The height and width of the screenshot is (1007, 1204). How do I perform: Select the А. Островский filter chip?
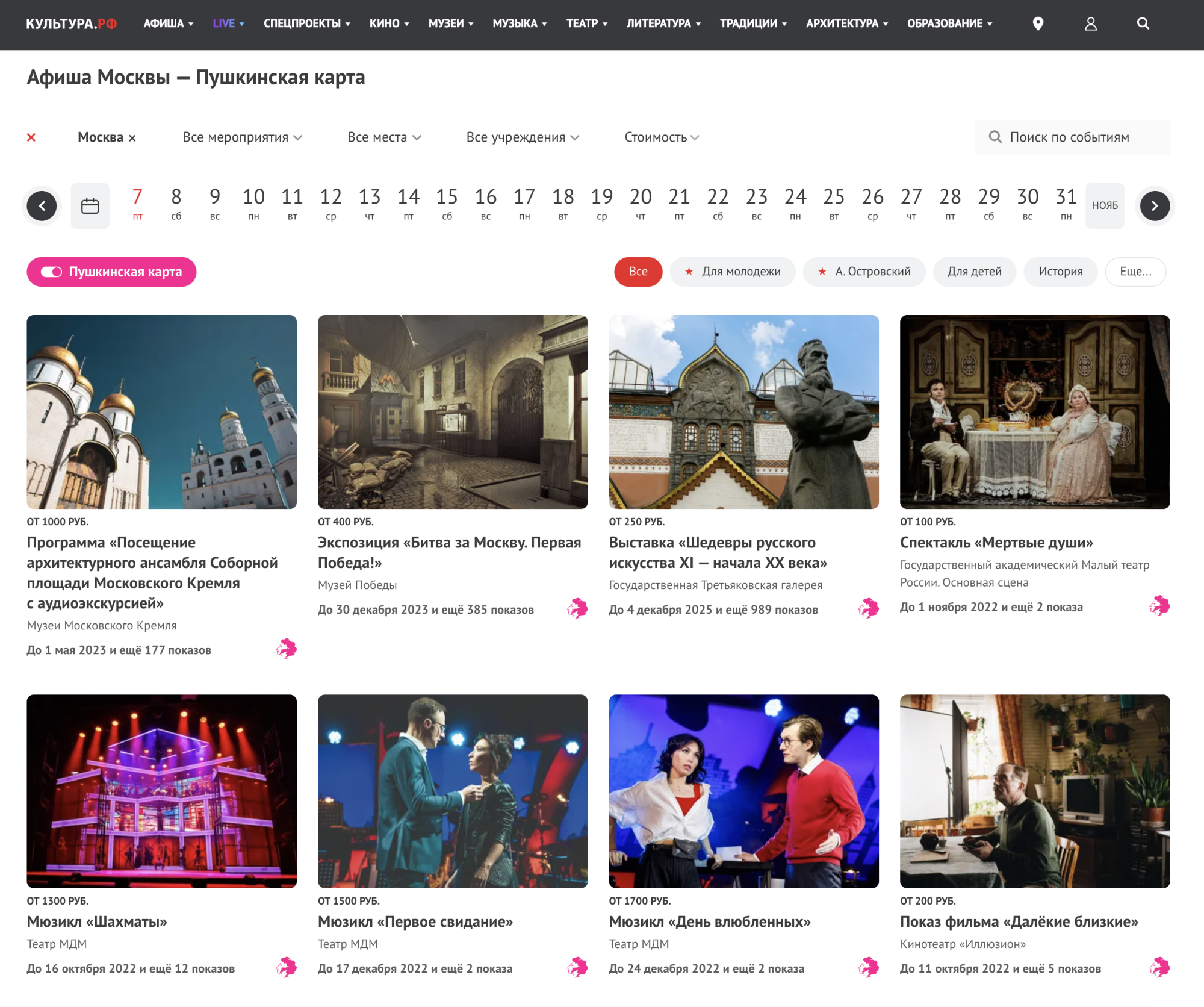click(864, 272)
